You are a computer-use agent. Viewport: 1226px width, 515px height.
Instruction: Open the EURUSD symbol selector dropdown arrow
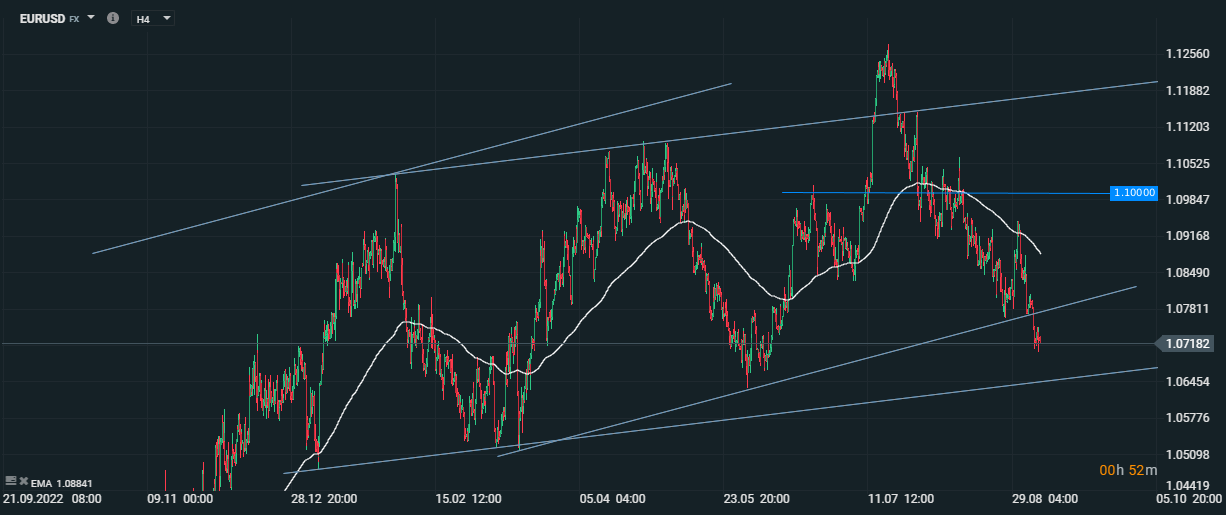91,18
